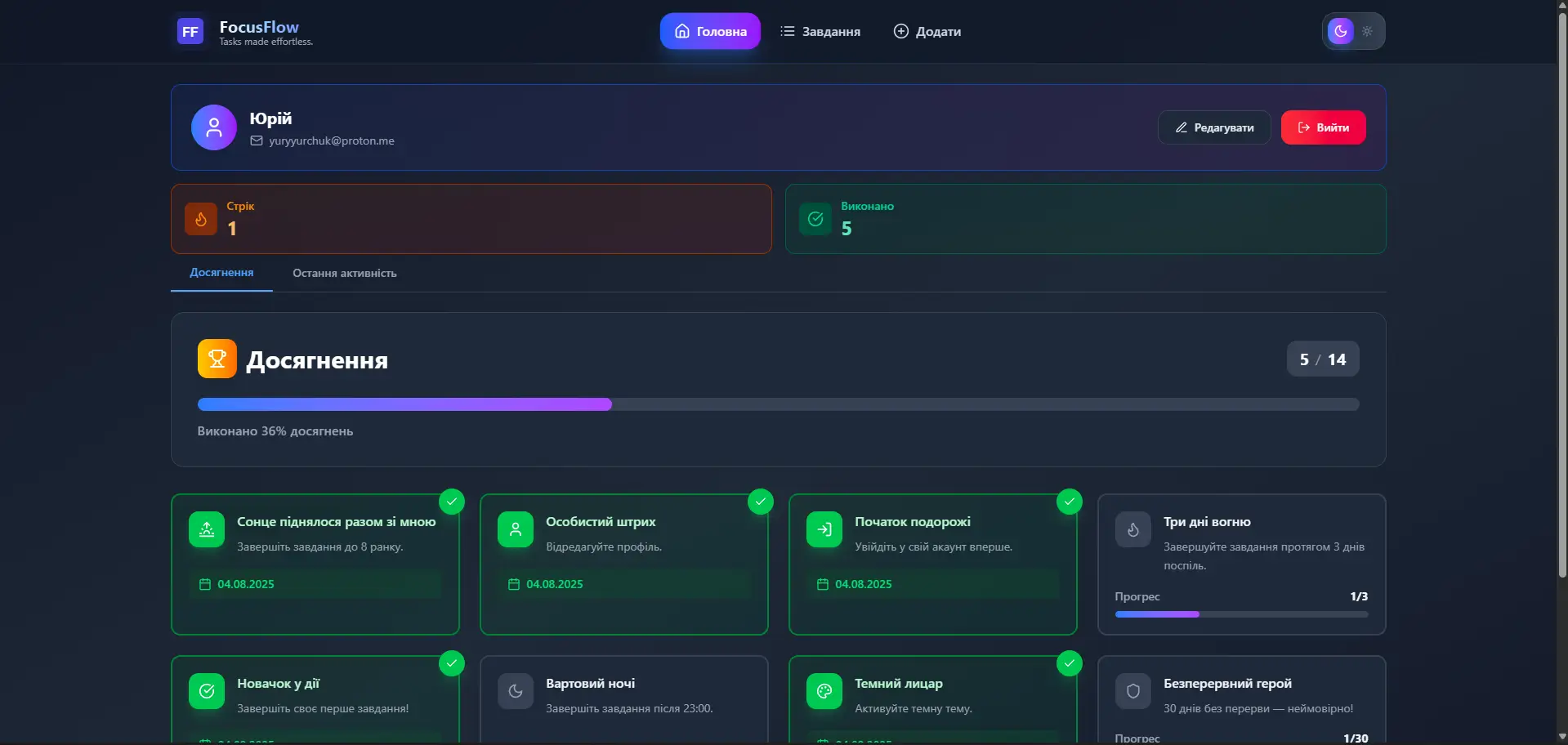Click the envelope icon beside email address

[x=257, y=141]
